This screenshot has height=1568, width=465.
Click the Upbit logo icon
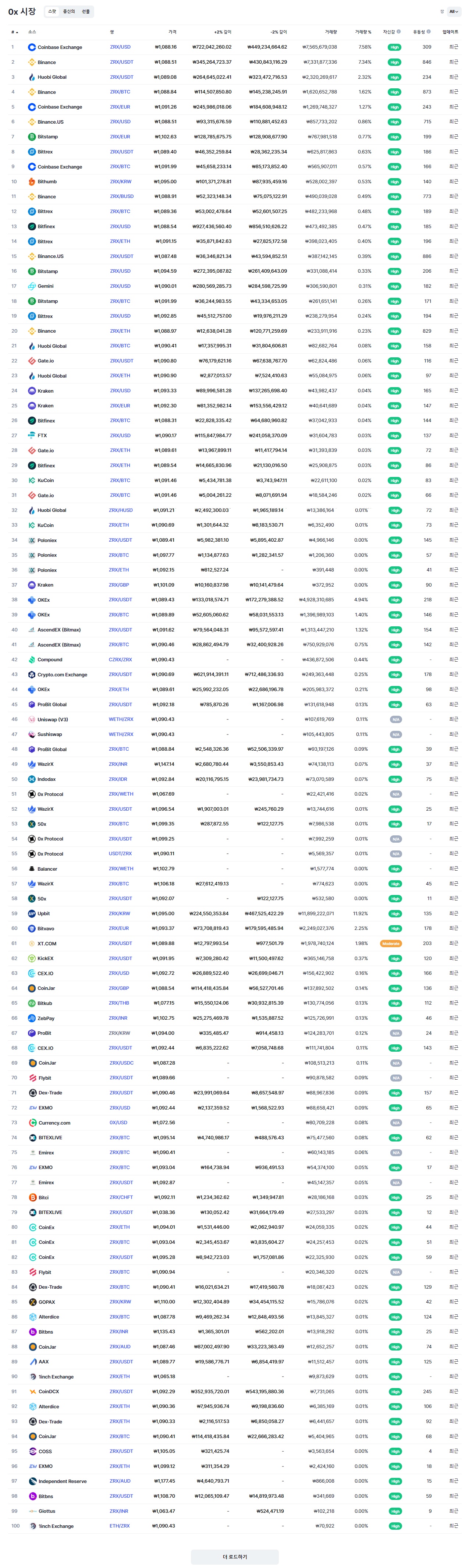pyautogui.click(x=32, y=914)
